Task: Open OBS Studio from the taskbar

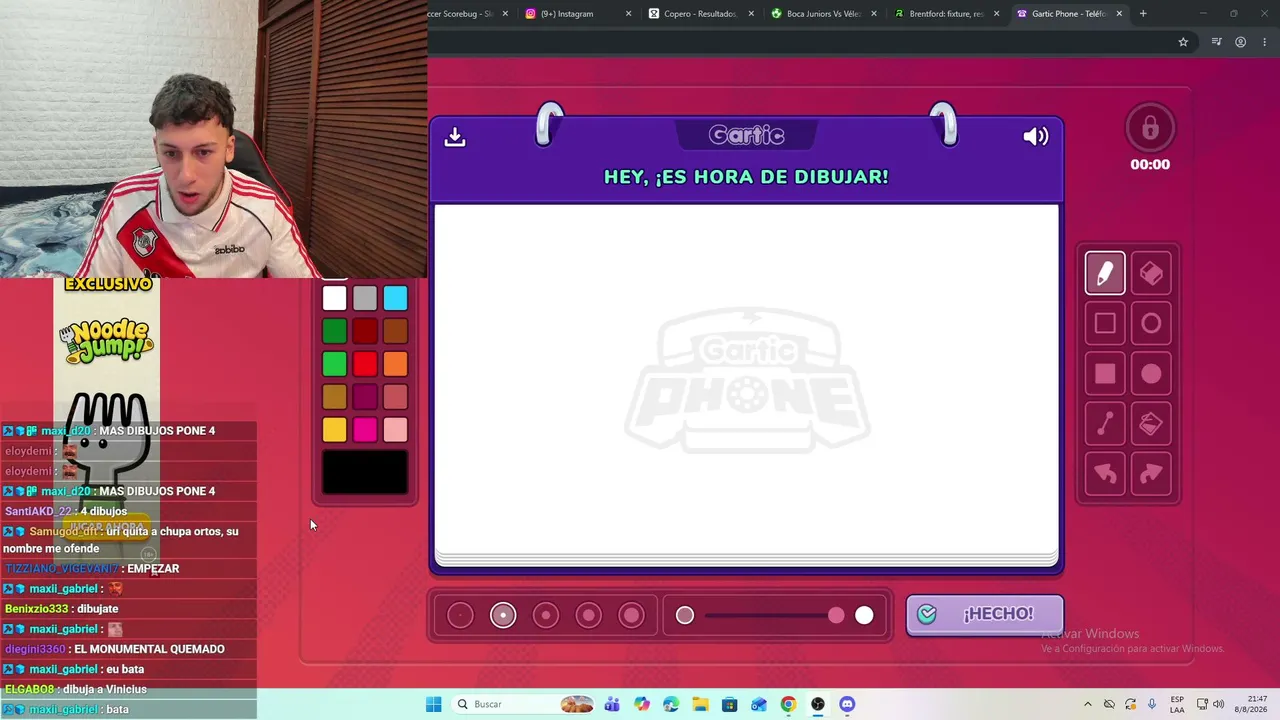Action: point(818,704)
